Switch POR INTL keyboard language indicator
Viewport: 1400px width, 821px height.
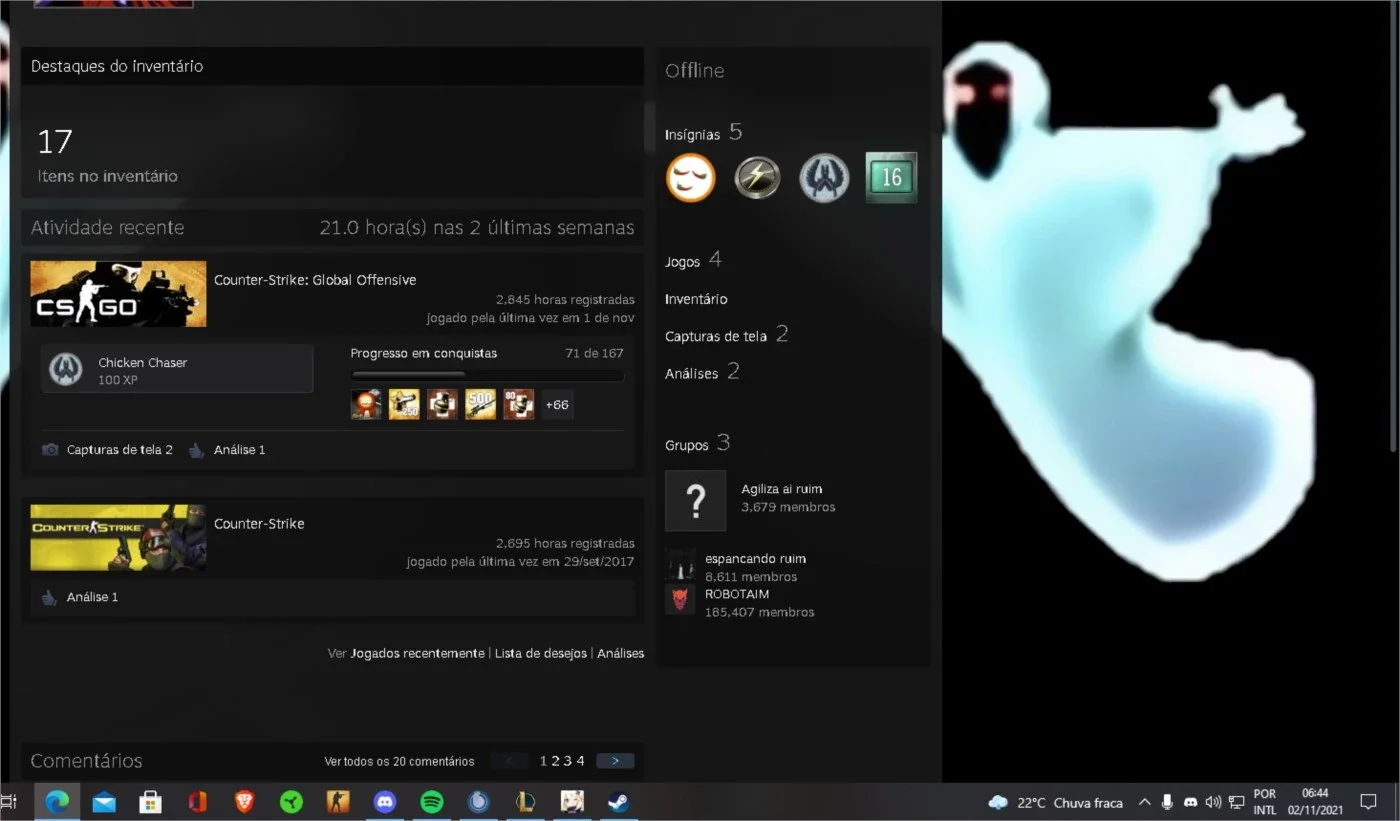pos(1265,802)
